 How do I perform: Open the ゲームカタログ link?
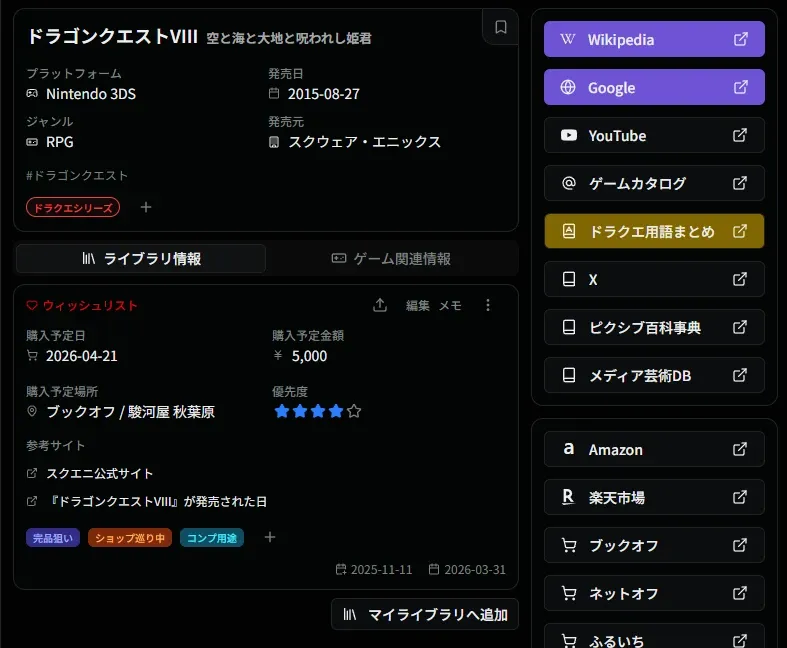[654, 183]
